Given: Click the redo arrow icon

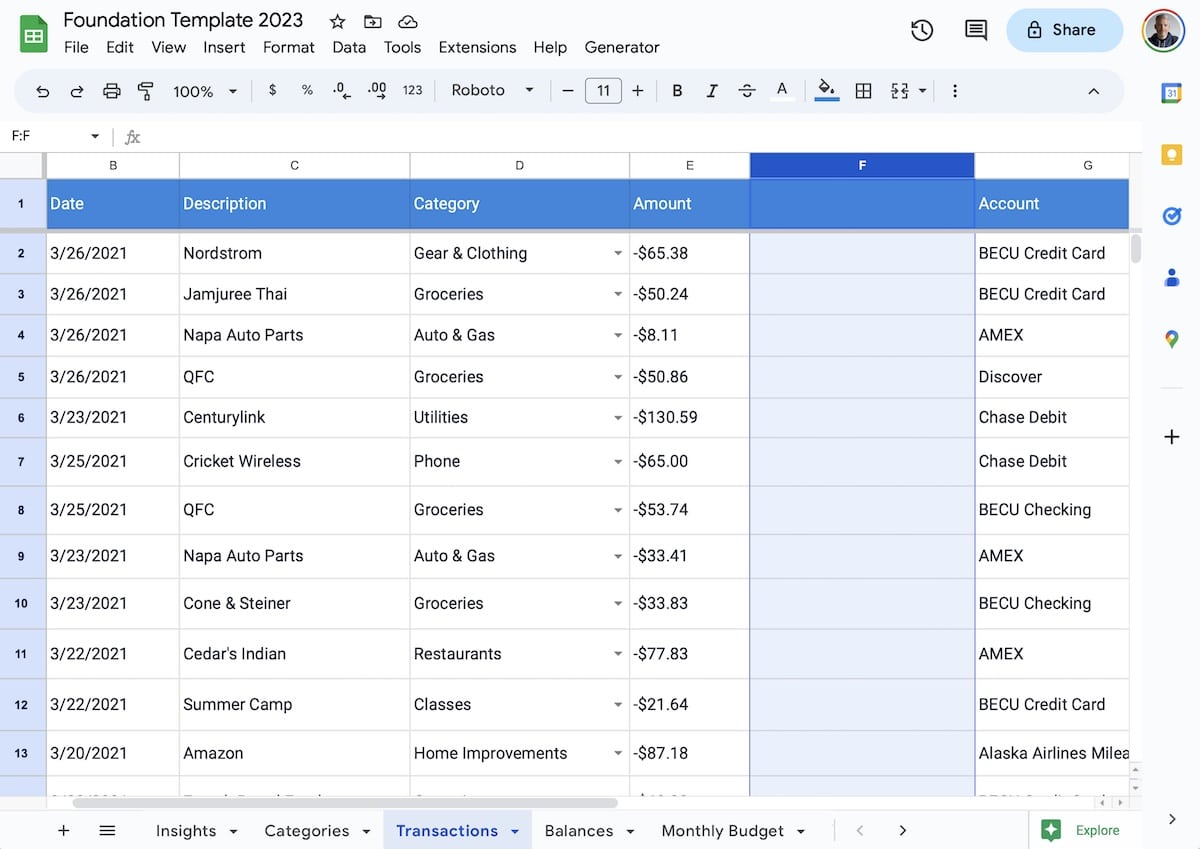Looking at the screenshot, I should [x=76, y=91].
